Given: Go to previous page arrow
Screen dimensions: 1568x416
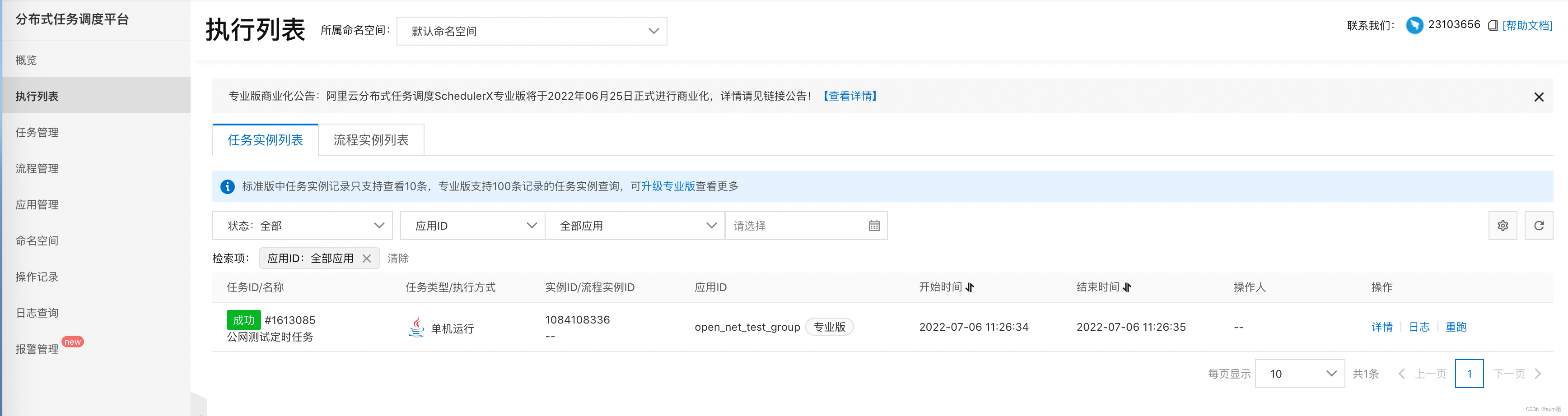Looking at the screenshot, I should tap(1401, 374).
